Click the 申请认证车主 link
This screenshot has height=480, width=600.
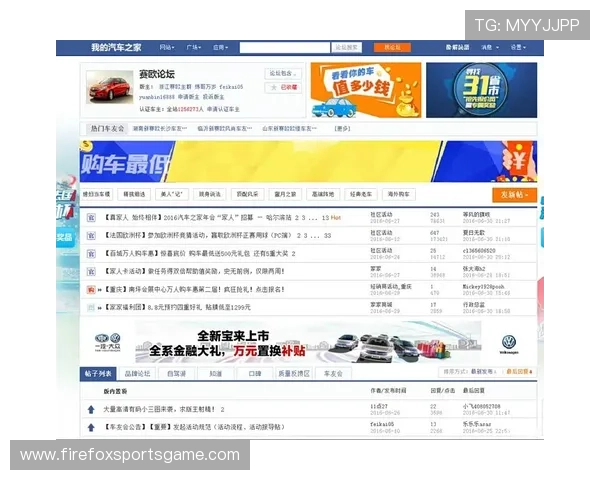tap(223, 109)
